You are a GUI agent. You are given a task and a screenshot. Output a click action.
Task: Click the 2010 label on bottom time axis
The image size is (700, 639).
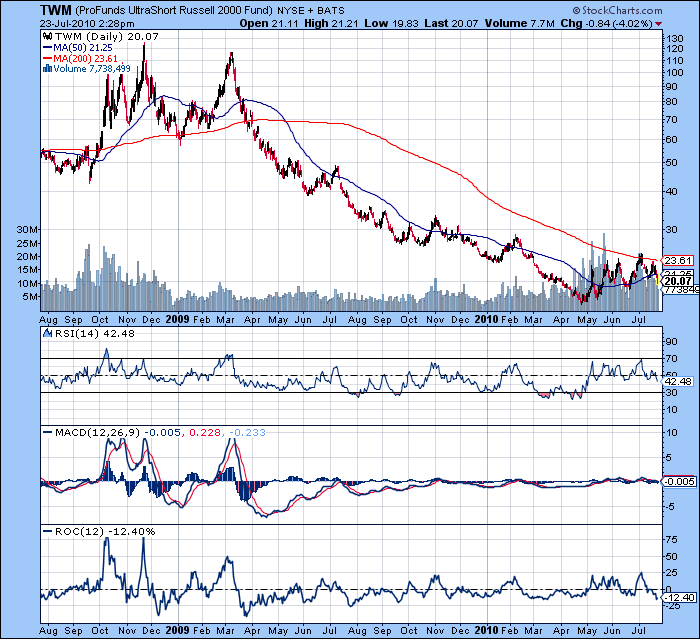coord(486,630)
